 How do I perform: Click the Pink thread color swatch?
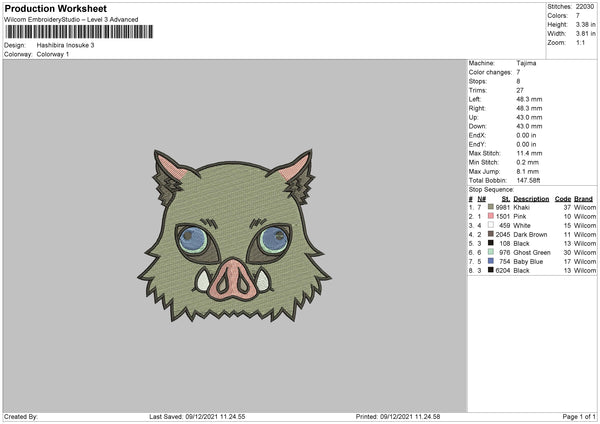(491, 216)
